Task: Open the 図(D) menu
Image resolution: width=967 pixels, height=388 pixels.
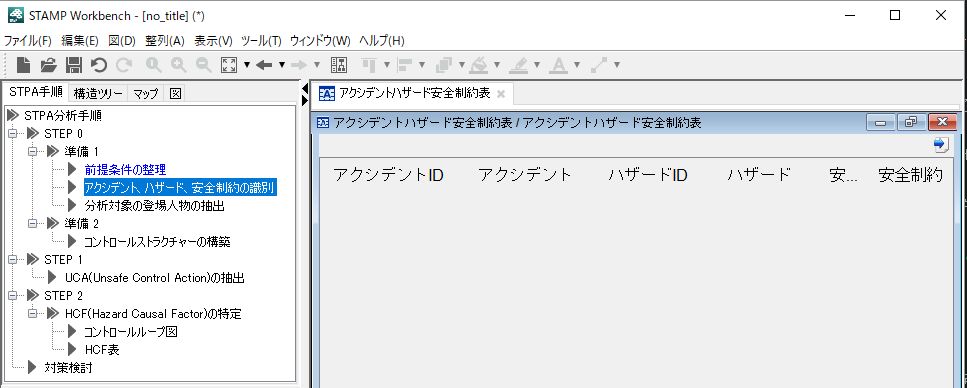Action: [x=121, y=41]
